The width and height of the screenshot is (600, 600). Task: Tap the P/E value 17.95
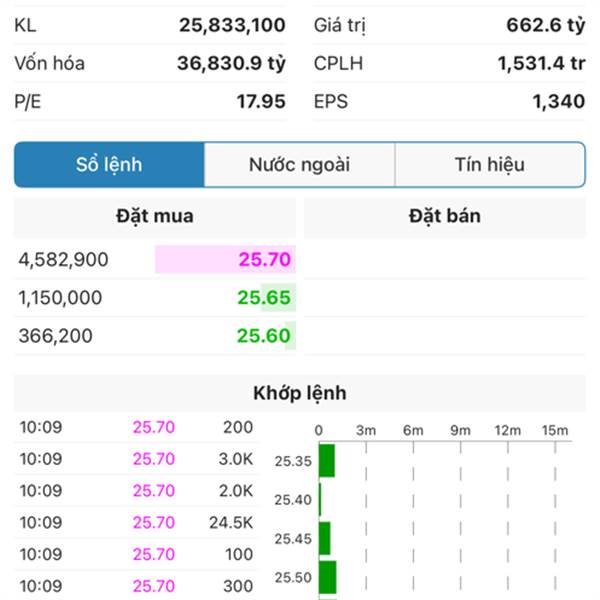[x=261, y=102]
